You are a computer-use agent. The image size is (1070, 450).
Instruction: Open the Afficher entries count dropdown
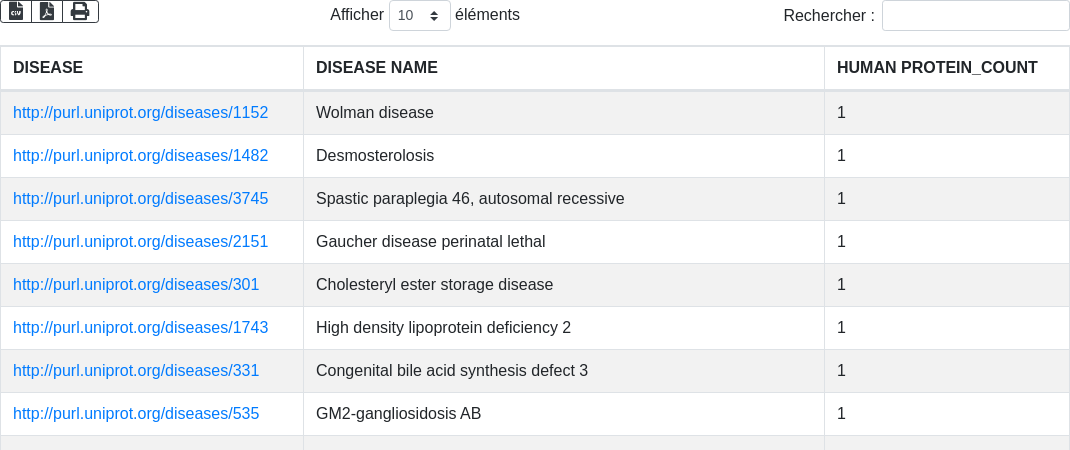[x=420, y=15]
